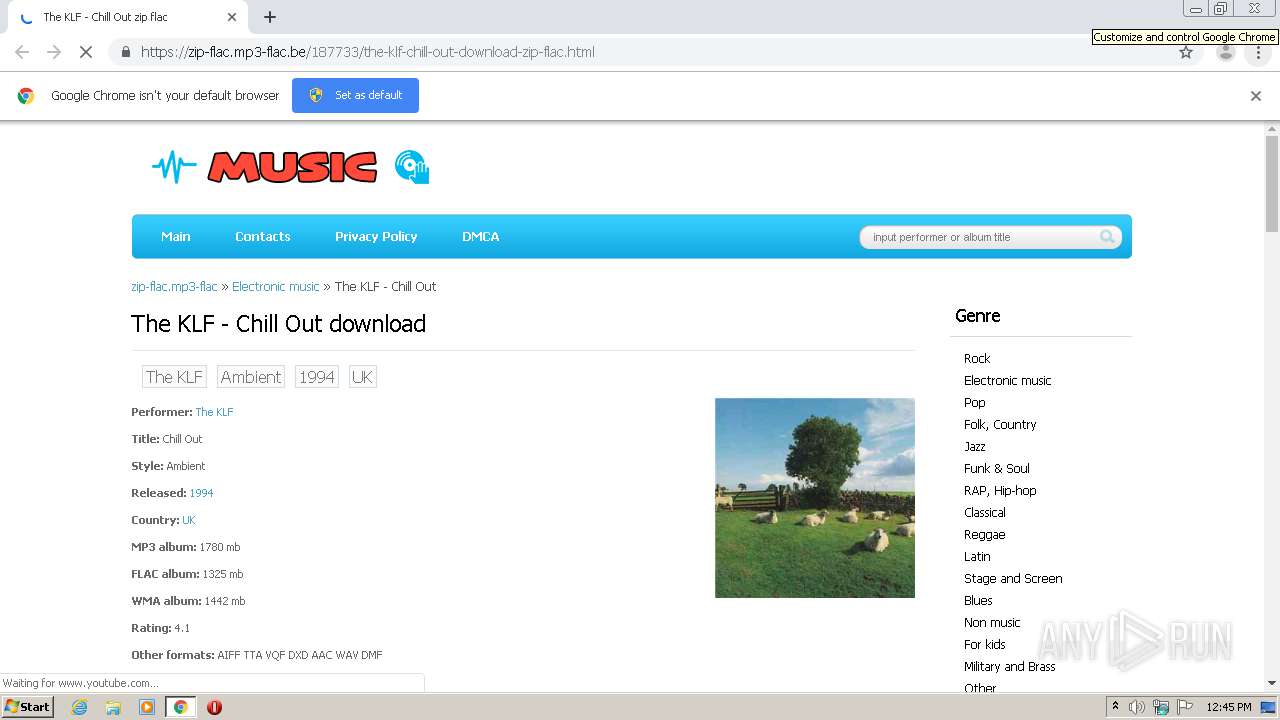Screen dimensions: 1280x720
Task: Click The KLF tag box
Action: click(174, 377)
